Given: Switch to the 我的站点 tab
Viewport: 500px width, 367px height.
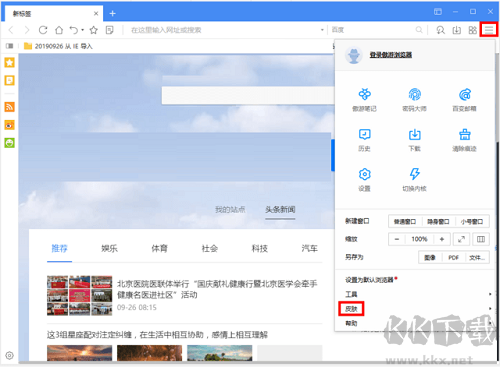Looking at the screenshot, I should click(x=230, y=209).
